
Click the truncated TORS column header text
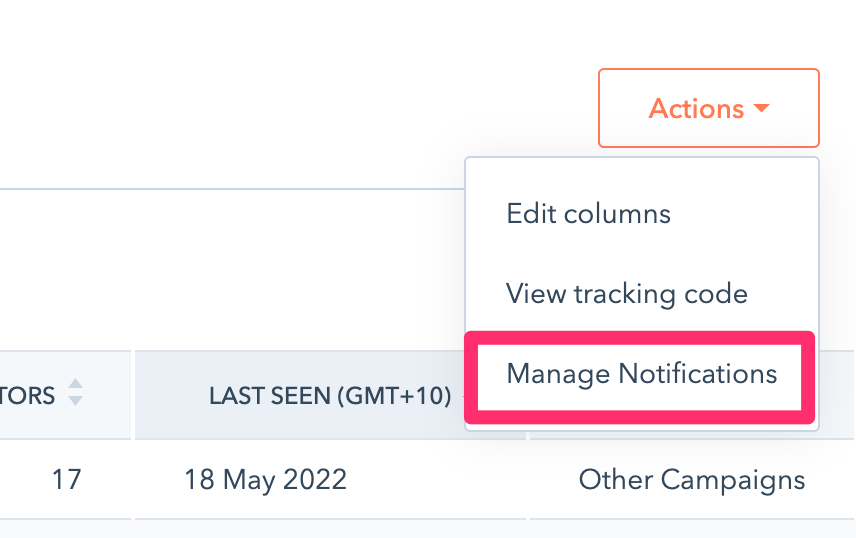[x=27, y=395]
